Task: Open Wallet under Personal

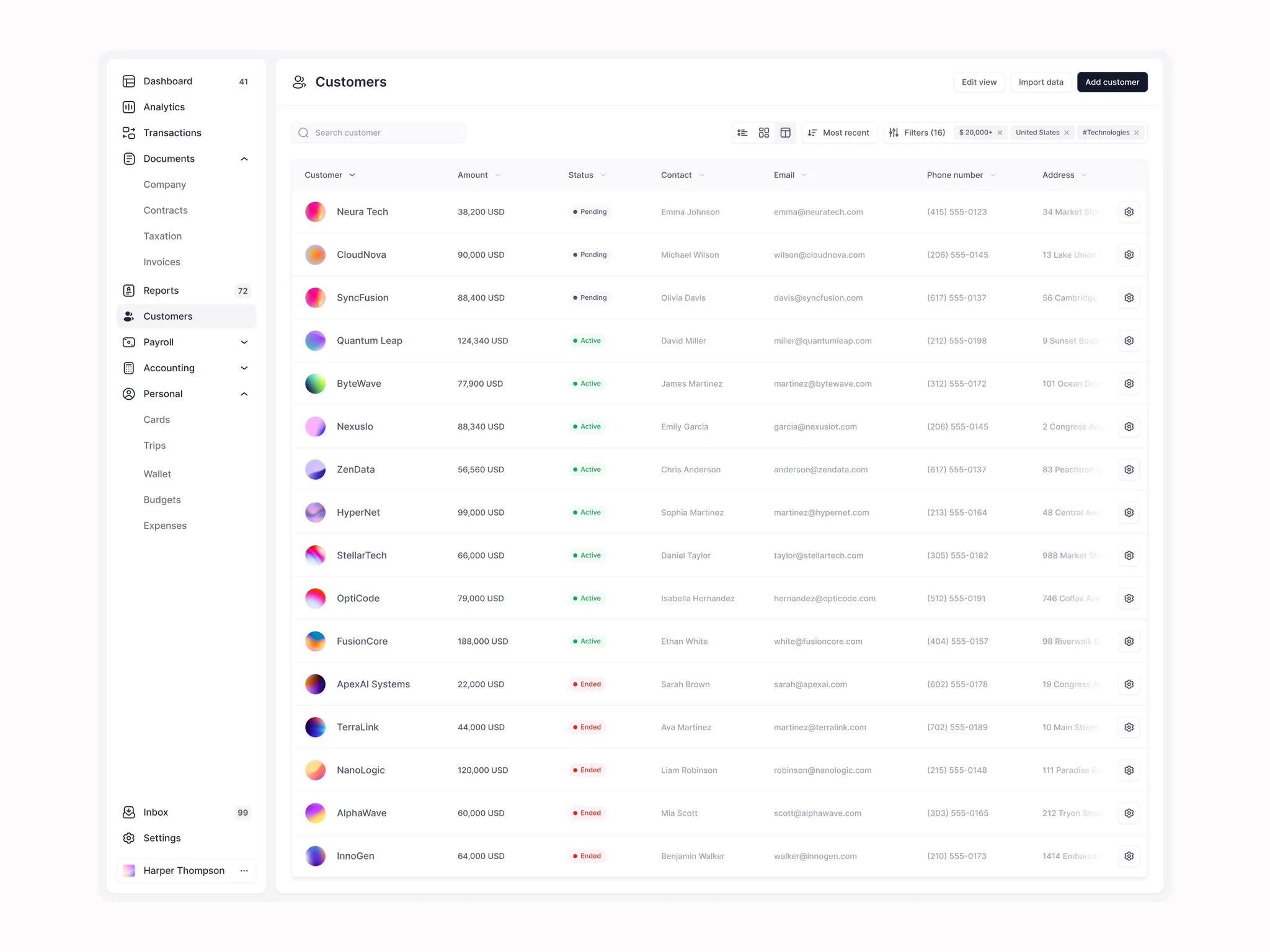Action: tap(158, 474)
